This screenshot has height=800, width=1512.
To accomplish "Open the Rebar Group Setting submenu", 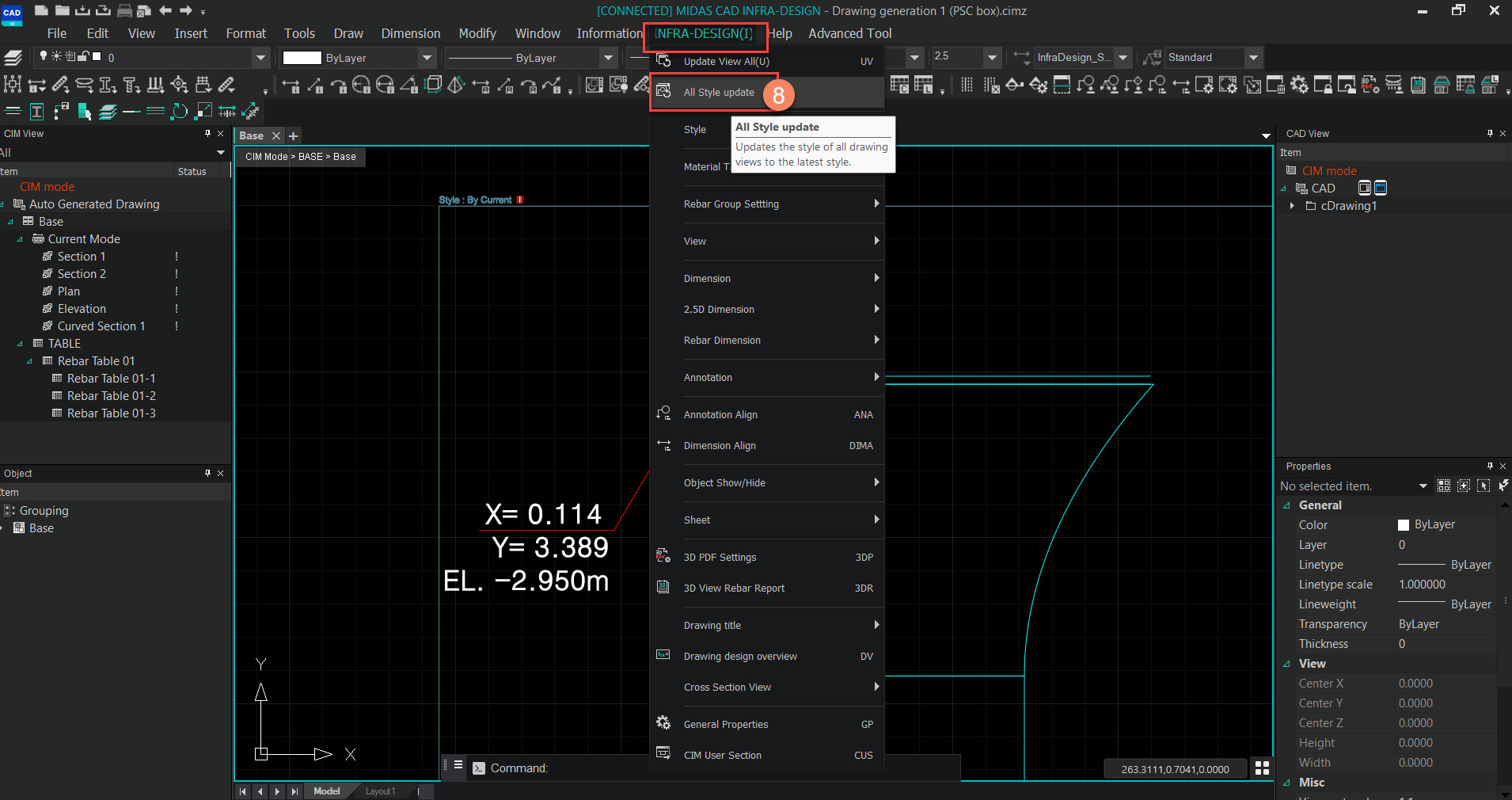I will tap(766, 204).
